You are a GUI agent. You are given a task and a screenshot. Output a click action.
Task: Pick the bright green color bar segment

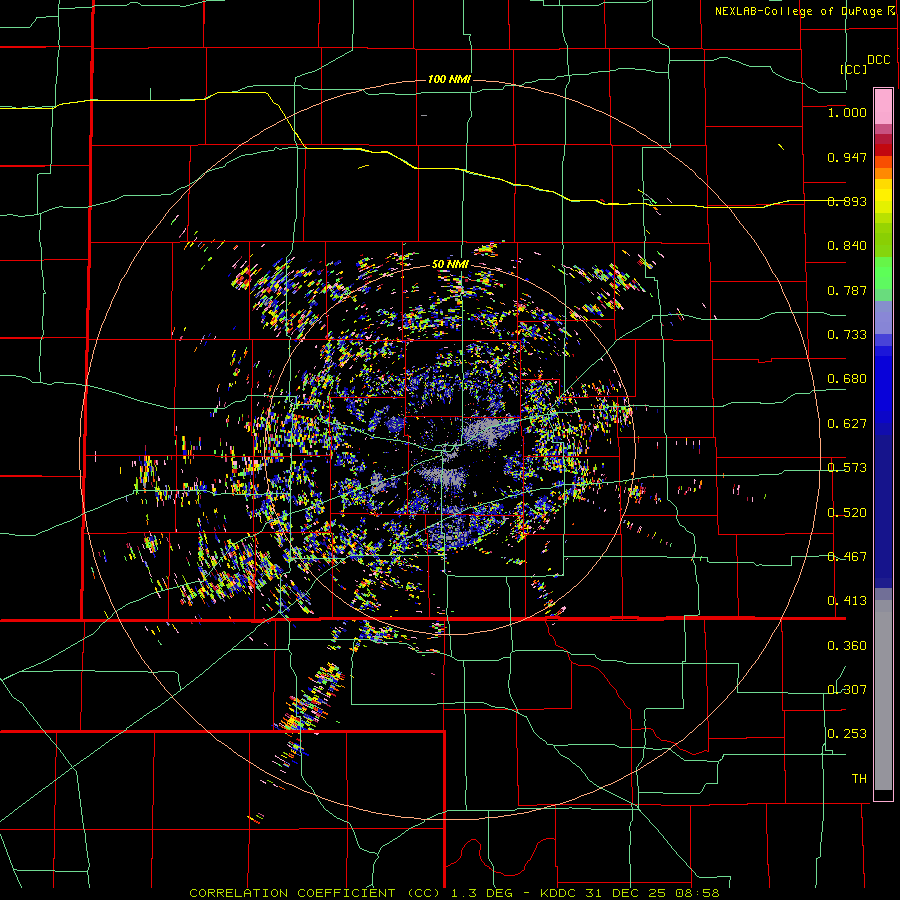(883, 273)
